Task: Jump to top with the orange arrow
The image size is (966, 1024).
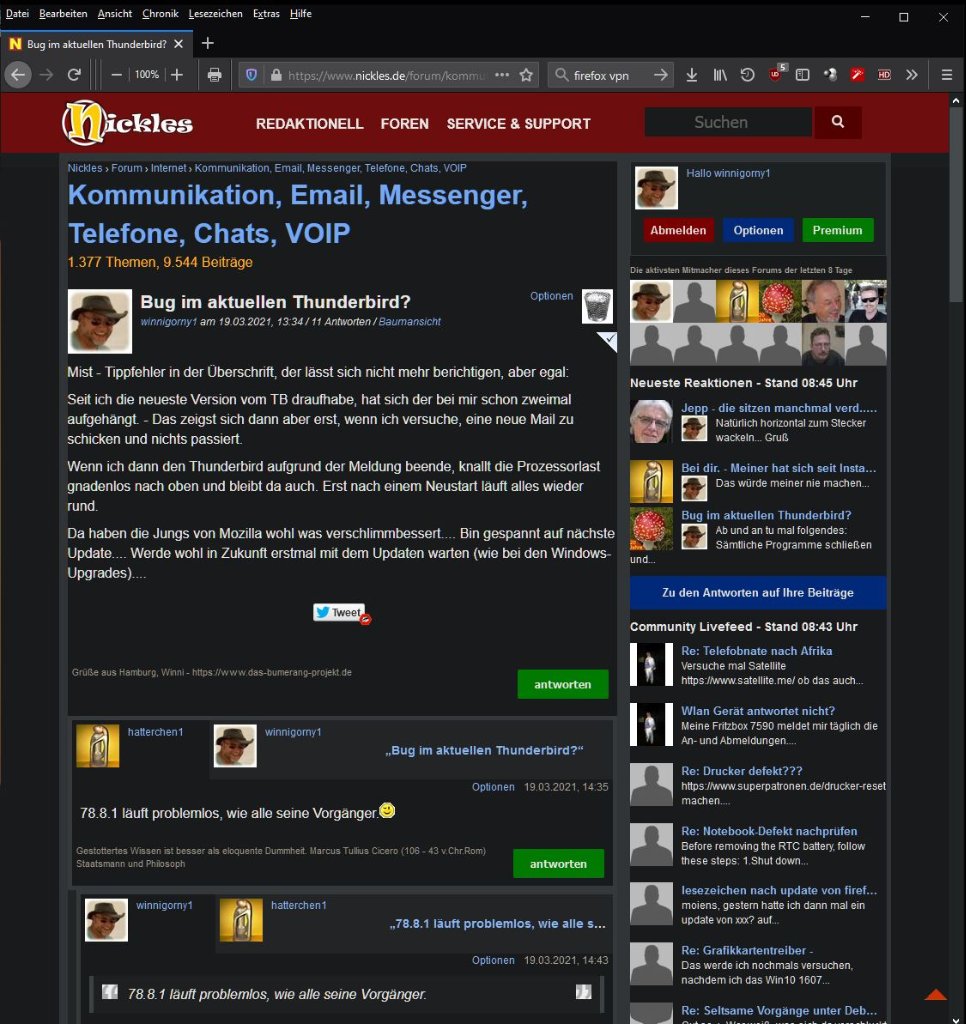Action: [935, 994]
